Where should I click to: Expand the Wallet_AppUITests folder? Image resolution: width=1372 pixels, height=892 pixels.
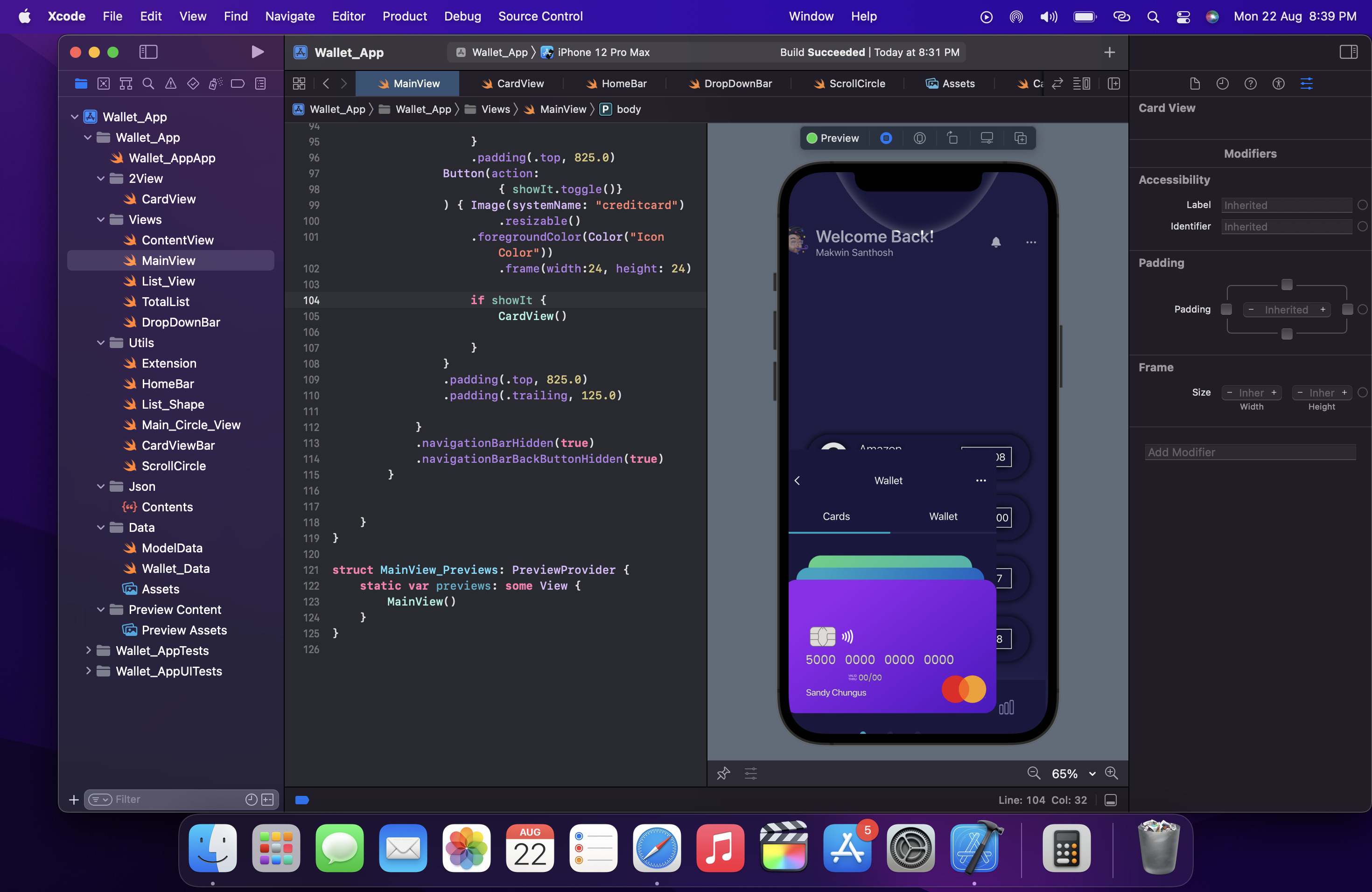tap(88, 671)
